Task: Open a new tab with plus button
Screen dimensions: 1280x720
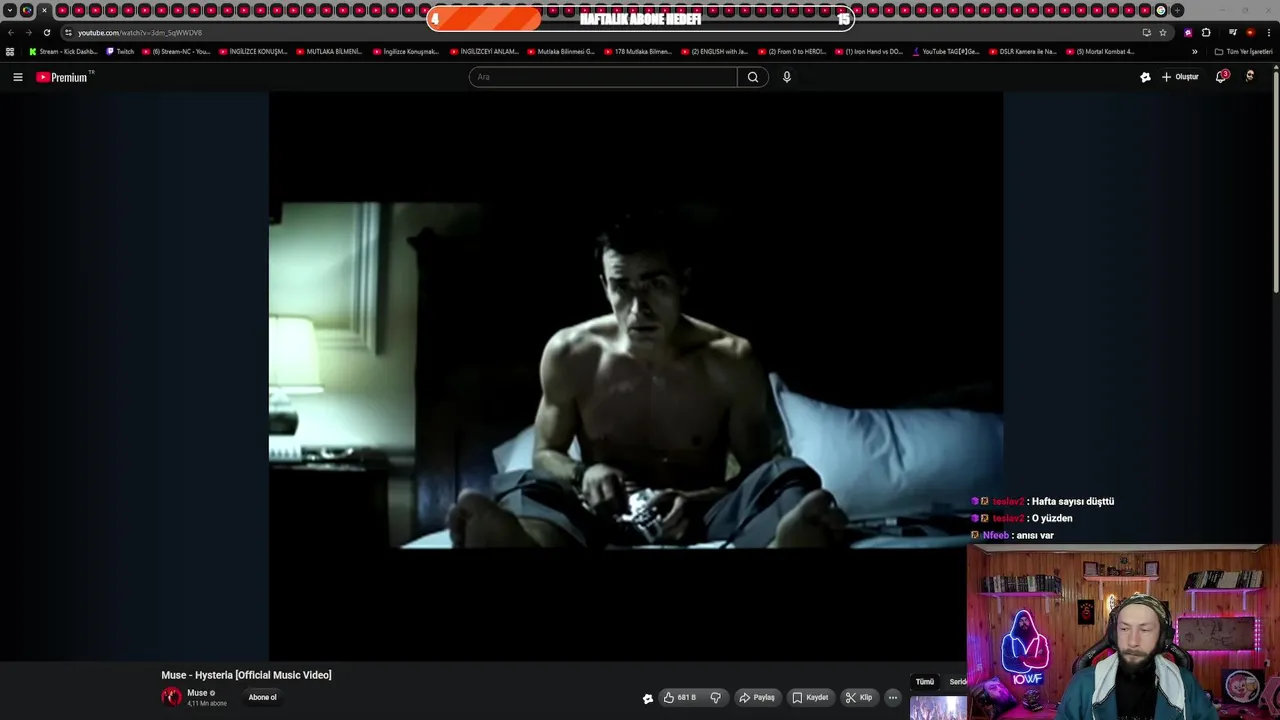Action: pyautogui.click(x=1177, y=10)
